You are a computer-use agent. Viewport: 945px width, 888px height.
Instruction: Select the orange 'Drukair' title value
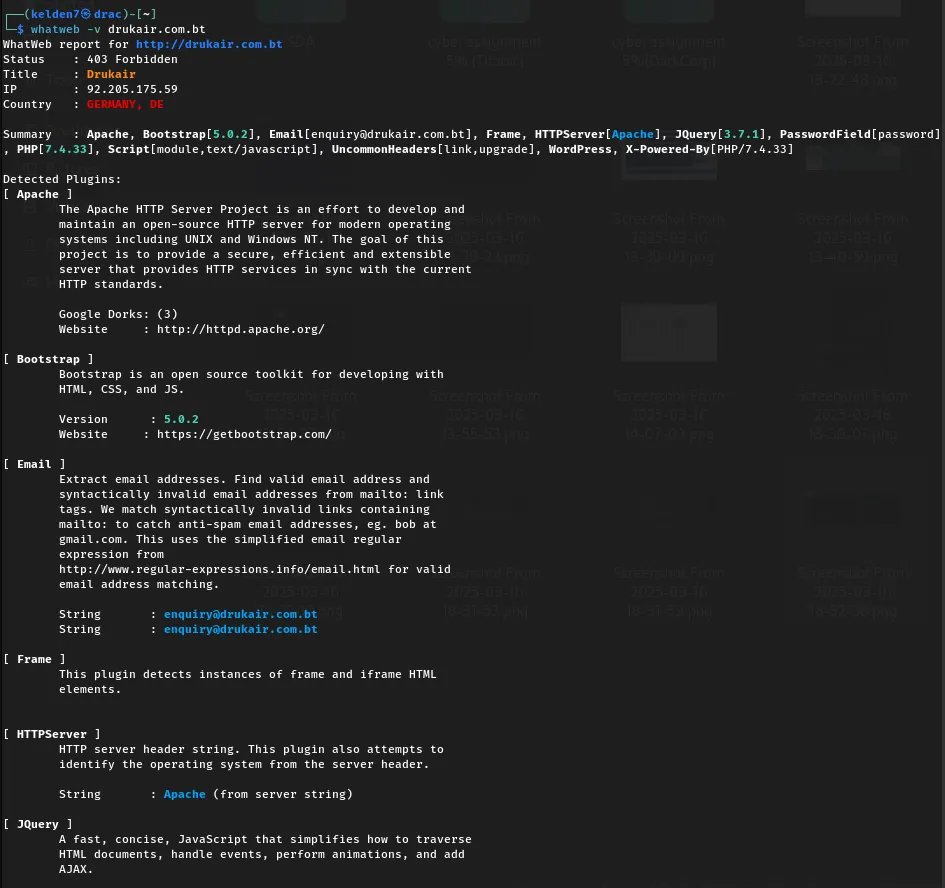[x=111, y=74]
